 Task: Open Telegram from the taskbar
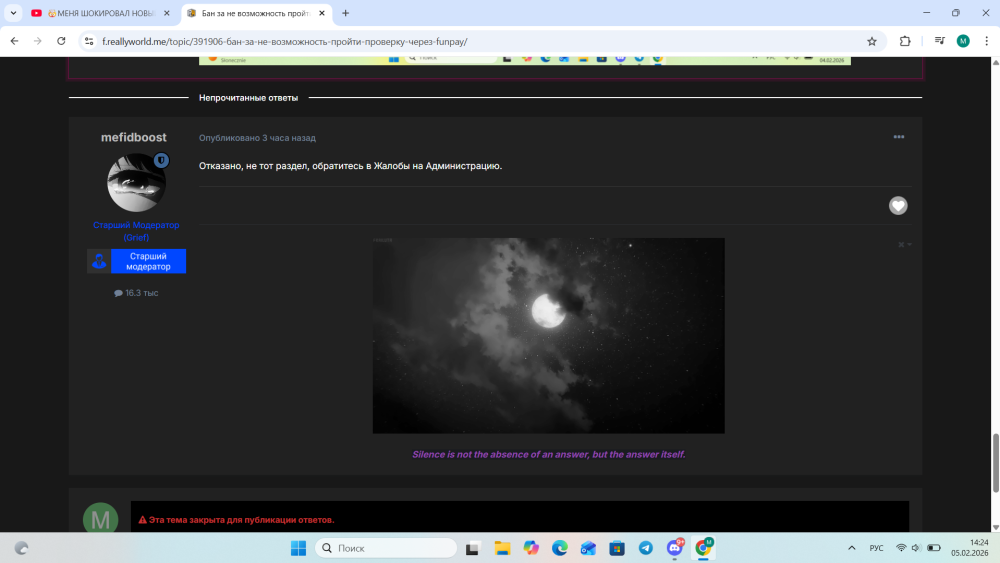tap(645, 548)
